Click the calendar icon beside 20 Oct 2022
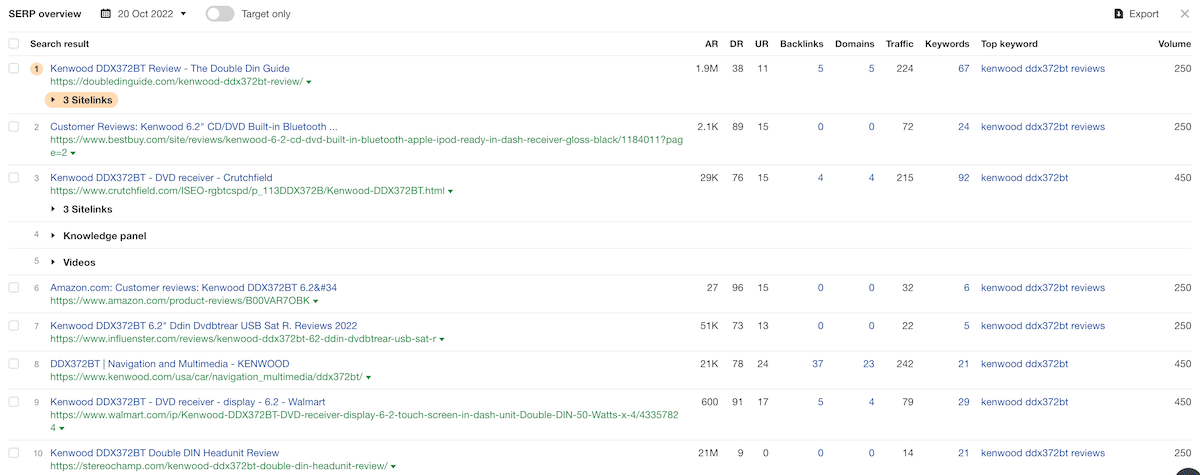This screenshot has width=1200, height=475. tap(106, 14)
